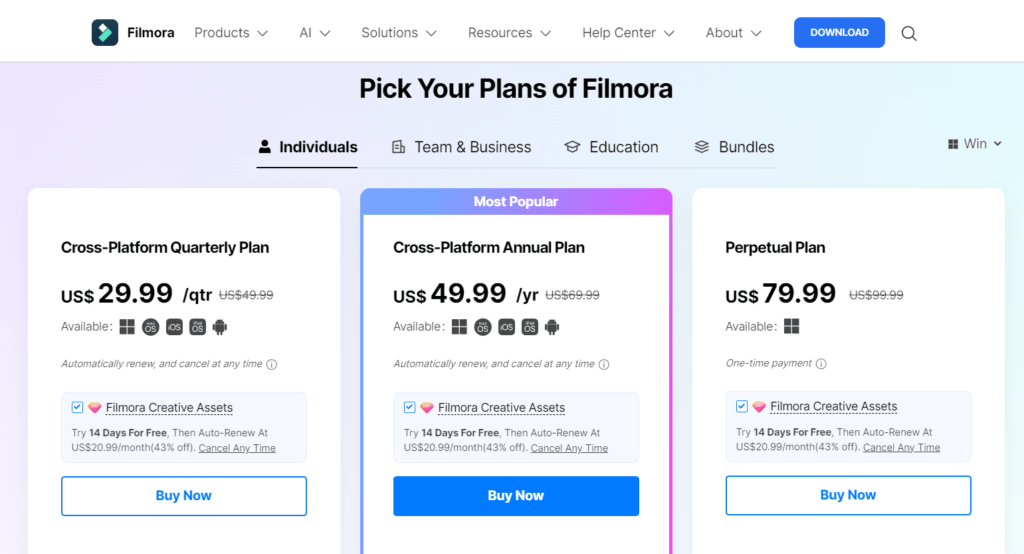Click macOS icon in Quarterly Plan availability
Screen dimensions: 1024x554
(151, 327)
